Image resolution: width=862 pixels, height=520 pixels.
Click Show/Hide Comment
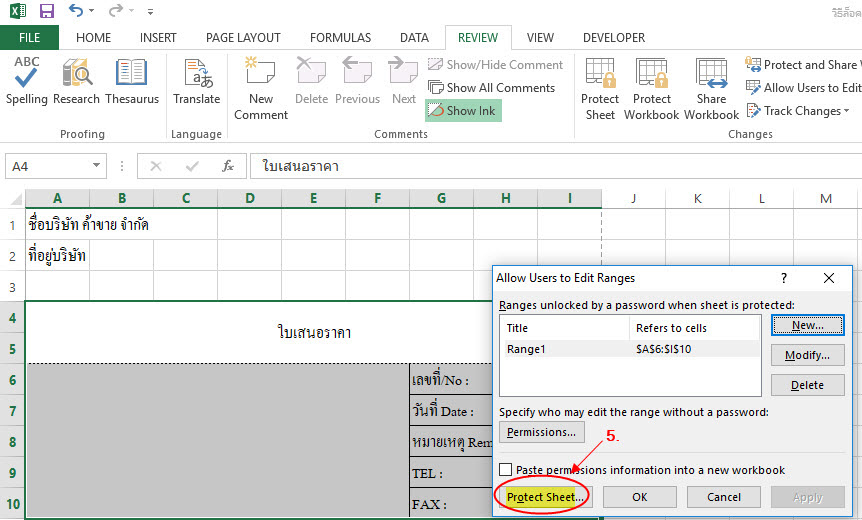(x=495, y=65)
